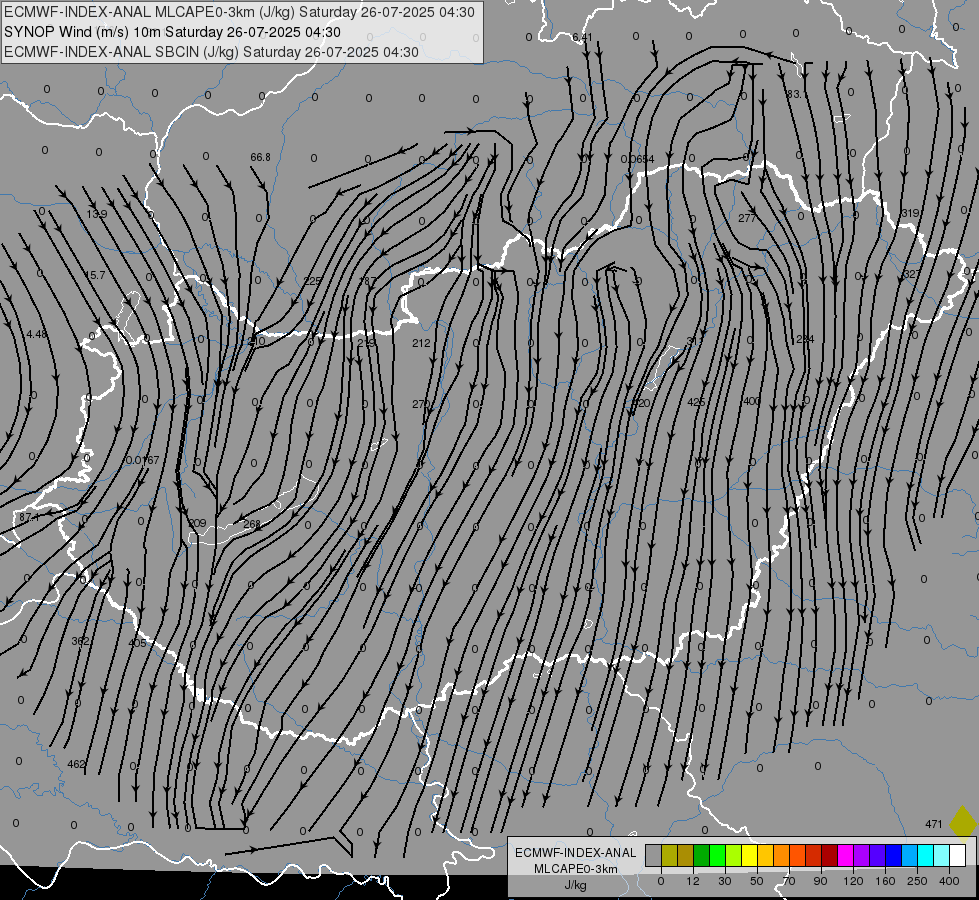Select the dark red legend swatch

829,855
